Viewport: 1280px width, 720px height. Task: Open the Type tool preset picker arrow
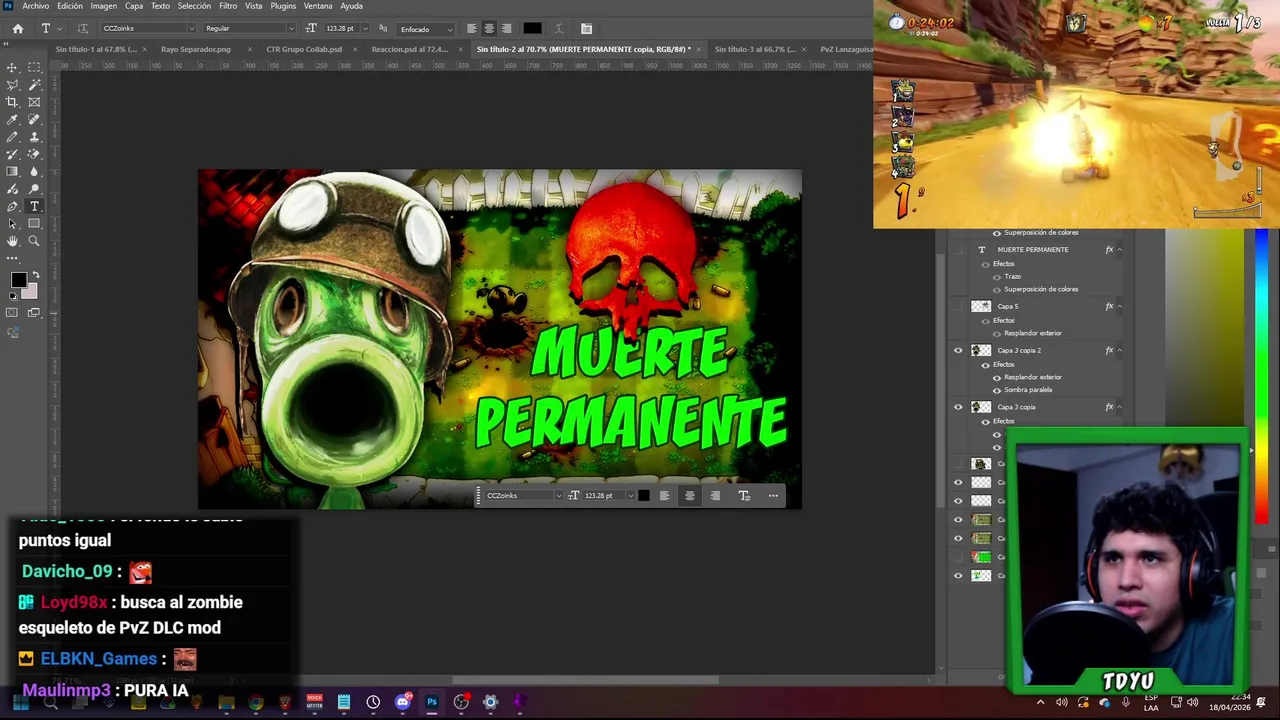tap(57, 28)
